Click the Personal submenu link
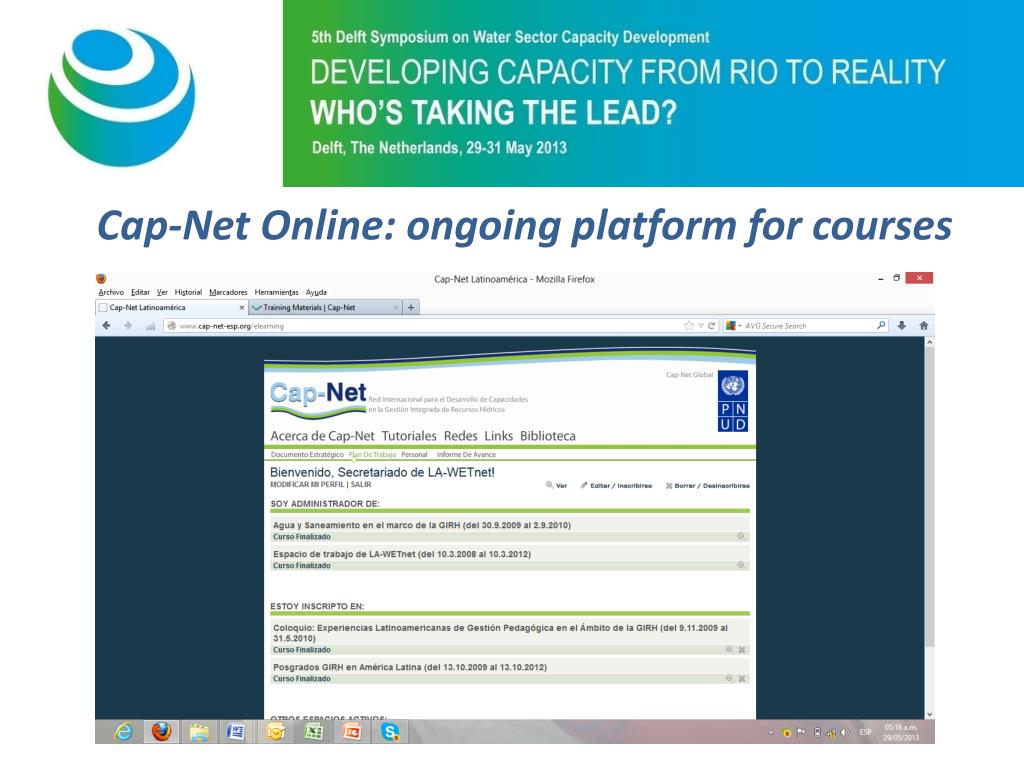The image size is (1024, 768). tap(414, 455)
